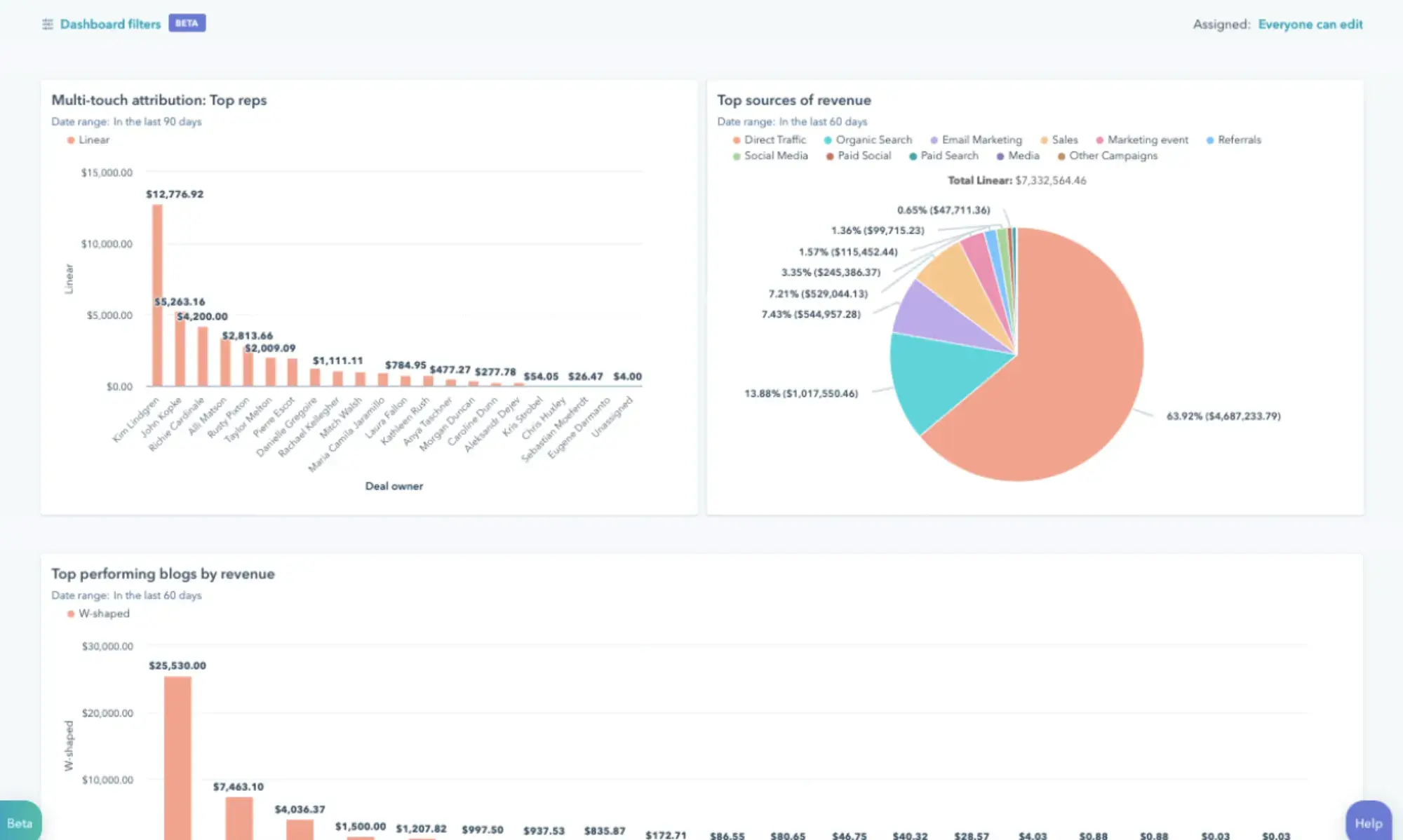Screen dimensions: 1403x840
Task: Click the Dashboard filters sliders icon
Action: click(48, 24)
